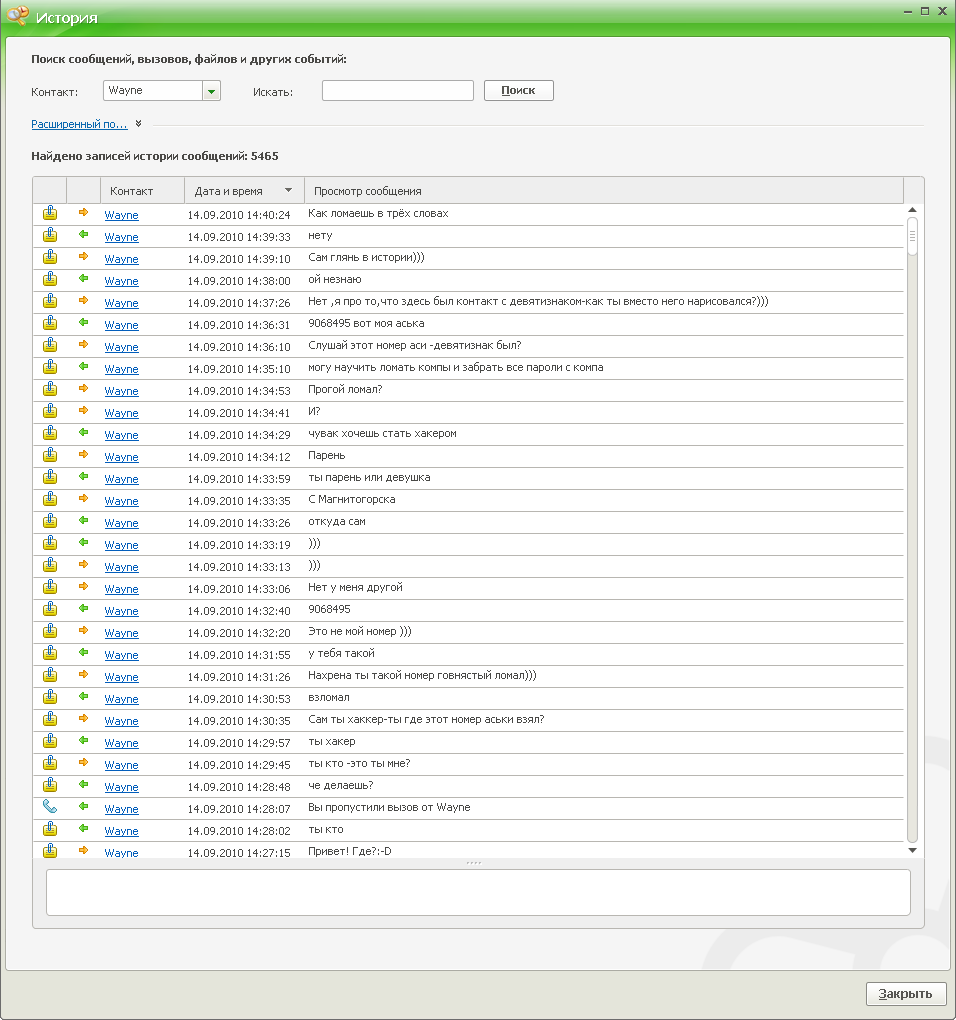Open the Контакт dropdown arrow
The image size is (956, 1020).
point(211,91)
